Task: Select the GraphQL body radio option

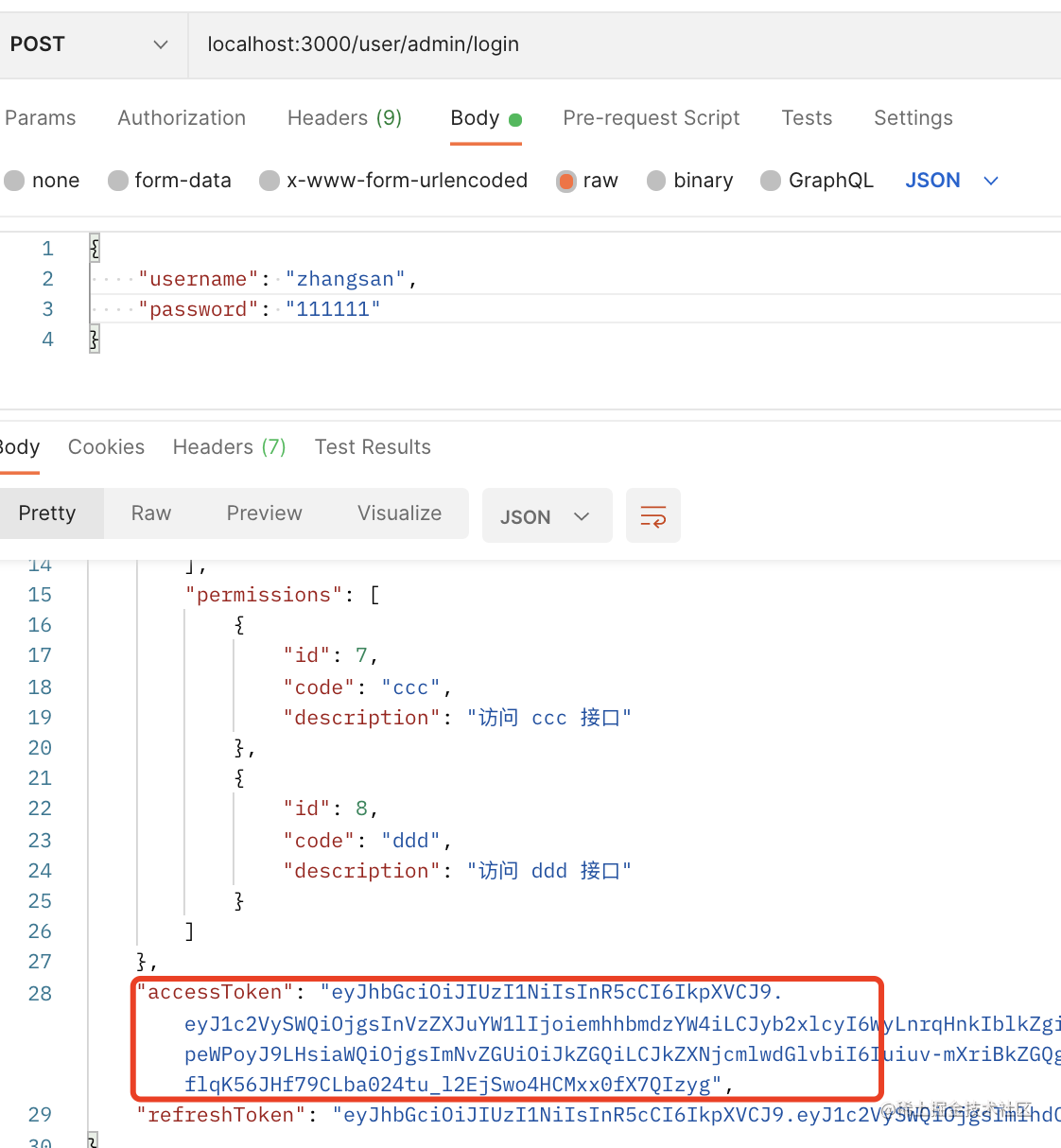Action: click(772, 181)
